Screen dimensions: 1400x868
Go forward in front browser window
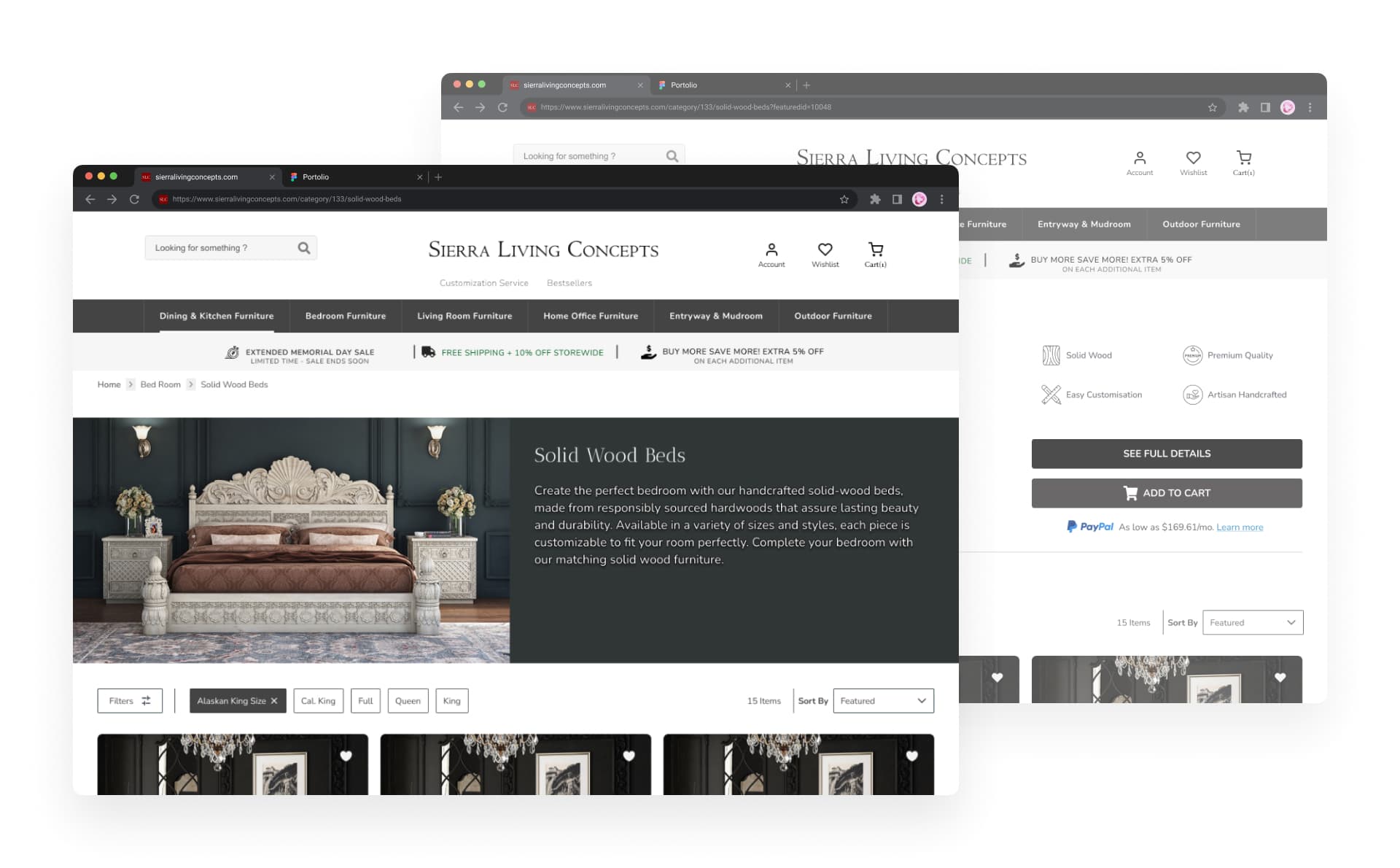112,199
